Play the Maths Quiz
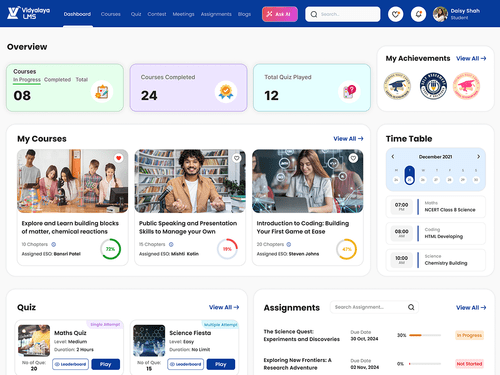This screenshot has width=500, height=375. coord(106,364)
